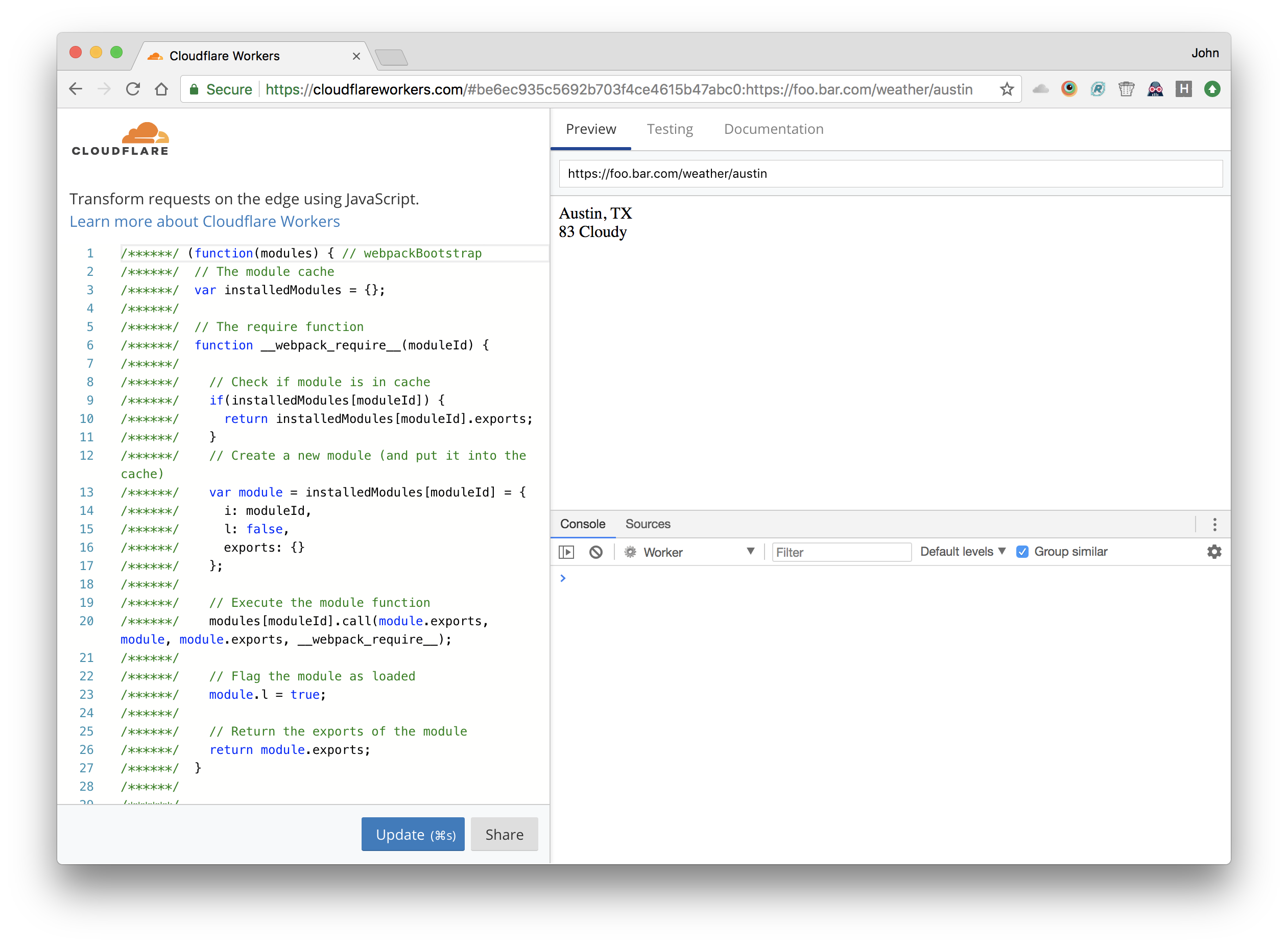The height and width of the screenshot is (946, 1288).
Task: Toggle the Group similar checkbox
Action: tap(1023, 551)
